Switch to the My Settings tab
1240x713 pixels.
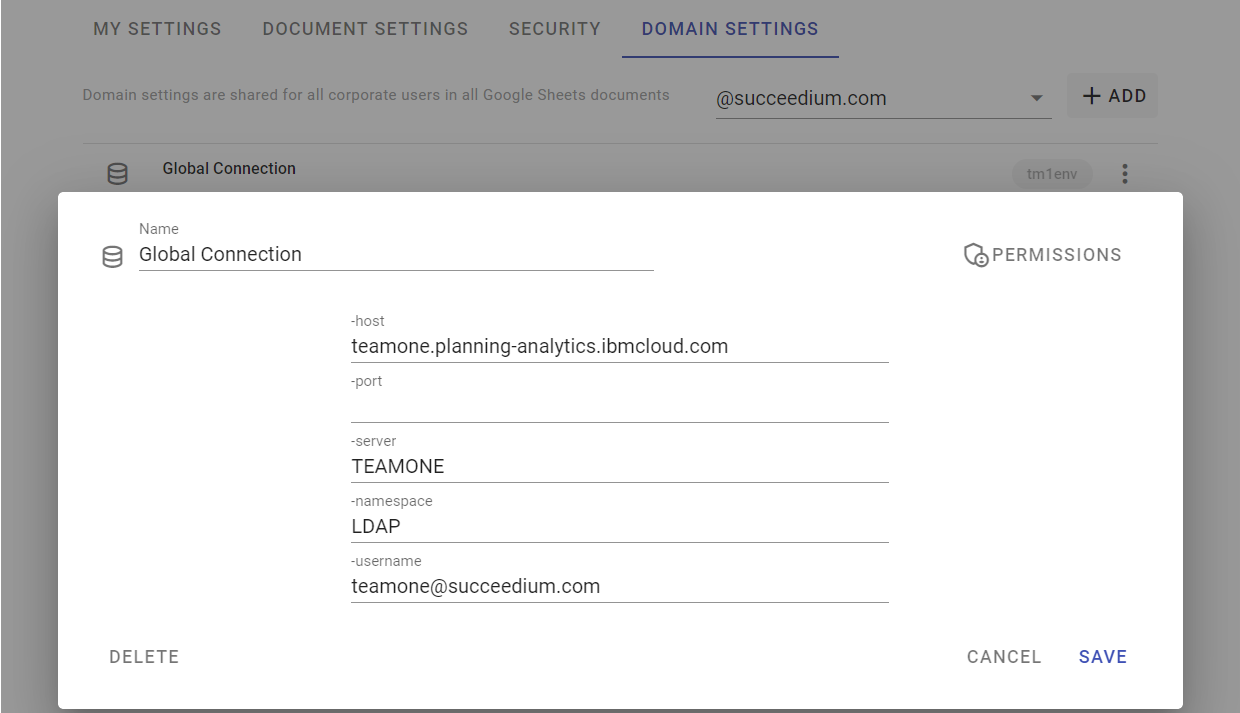157,29
